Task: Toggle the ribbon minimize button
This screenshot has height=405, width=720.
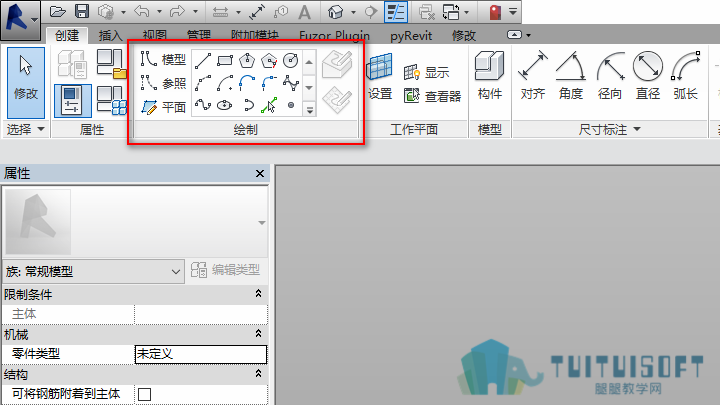Action: click(514, 35)
